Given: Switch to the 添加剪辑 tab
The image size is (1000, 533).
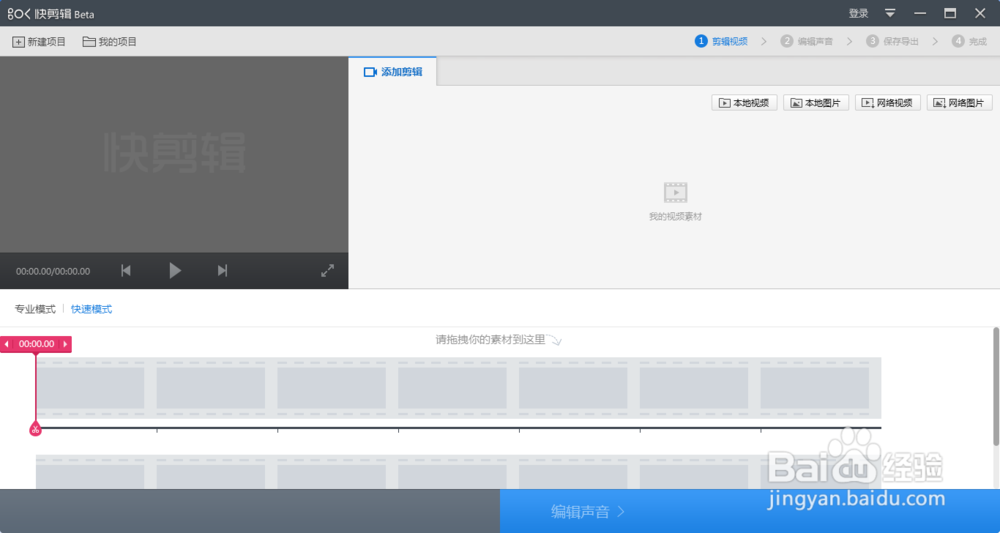Looking at the screenshot, I should point(393,72).
